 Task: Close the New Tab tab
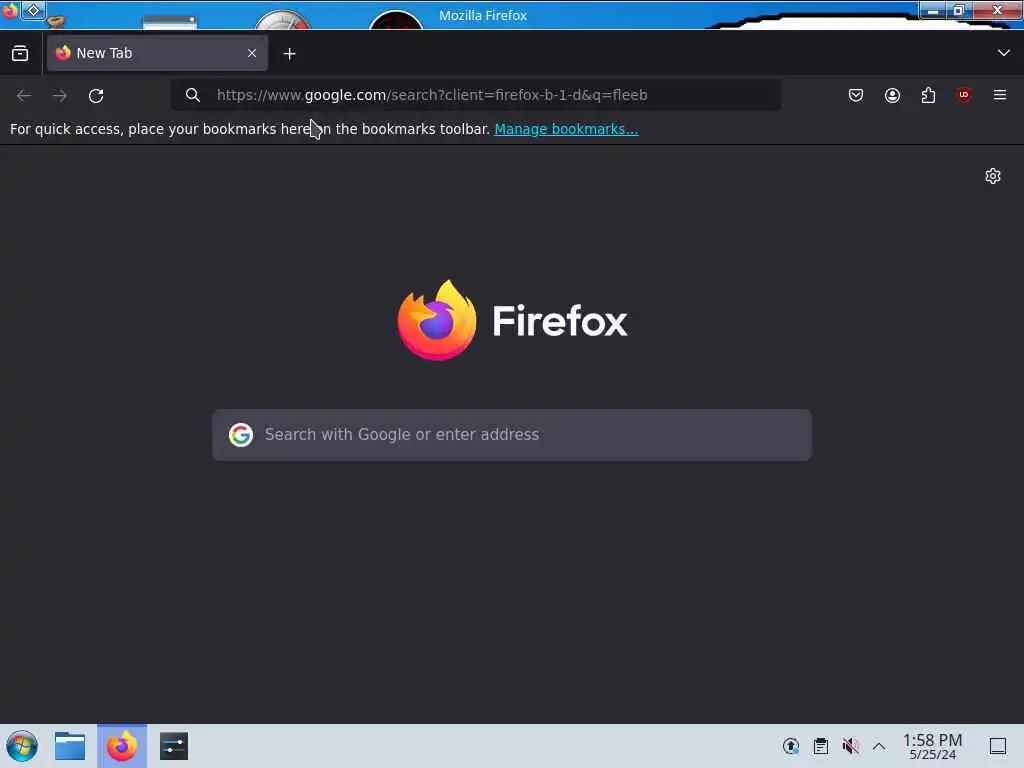pyautogui.click(x=252, y=54)
